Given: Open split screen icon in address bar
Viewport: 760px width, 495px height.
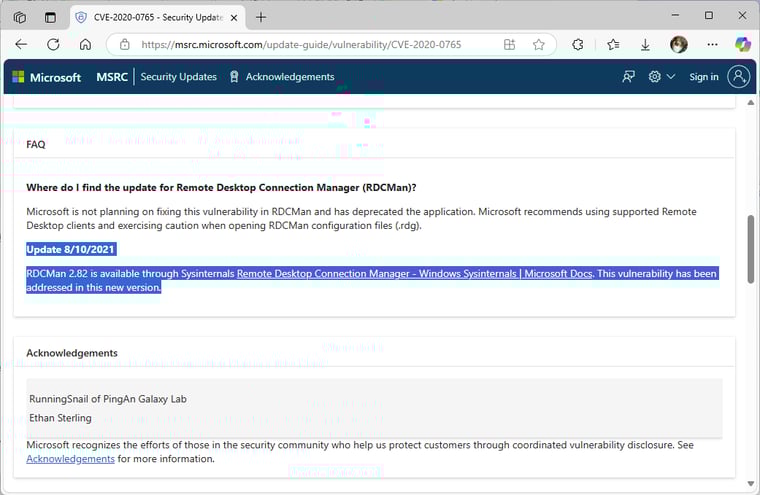Looking at the screenshot, I should point(509,45).
